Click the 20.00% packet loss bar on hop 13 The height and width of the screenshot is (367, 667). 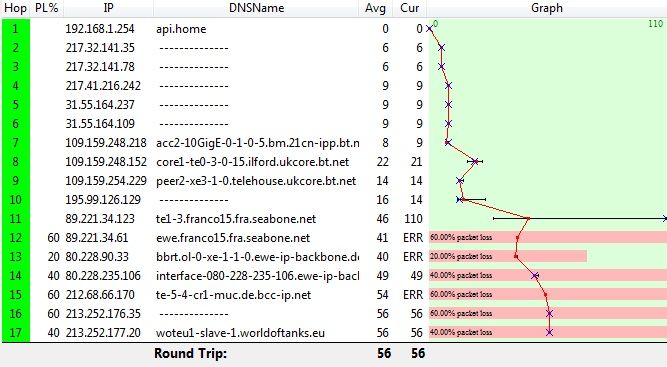point(508,256)
